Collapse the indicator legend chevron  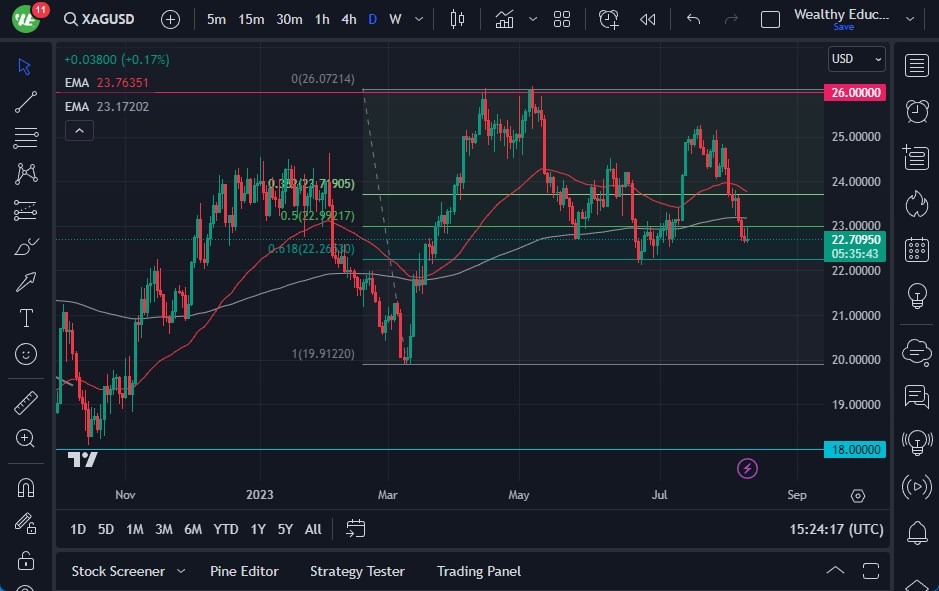79,130
